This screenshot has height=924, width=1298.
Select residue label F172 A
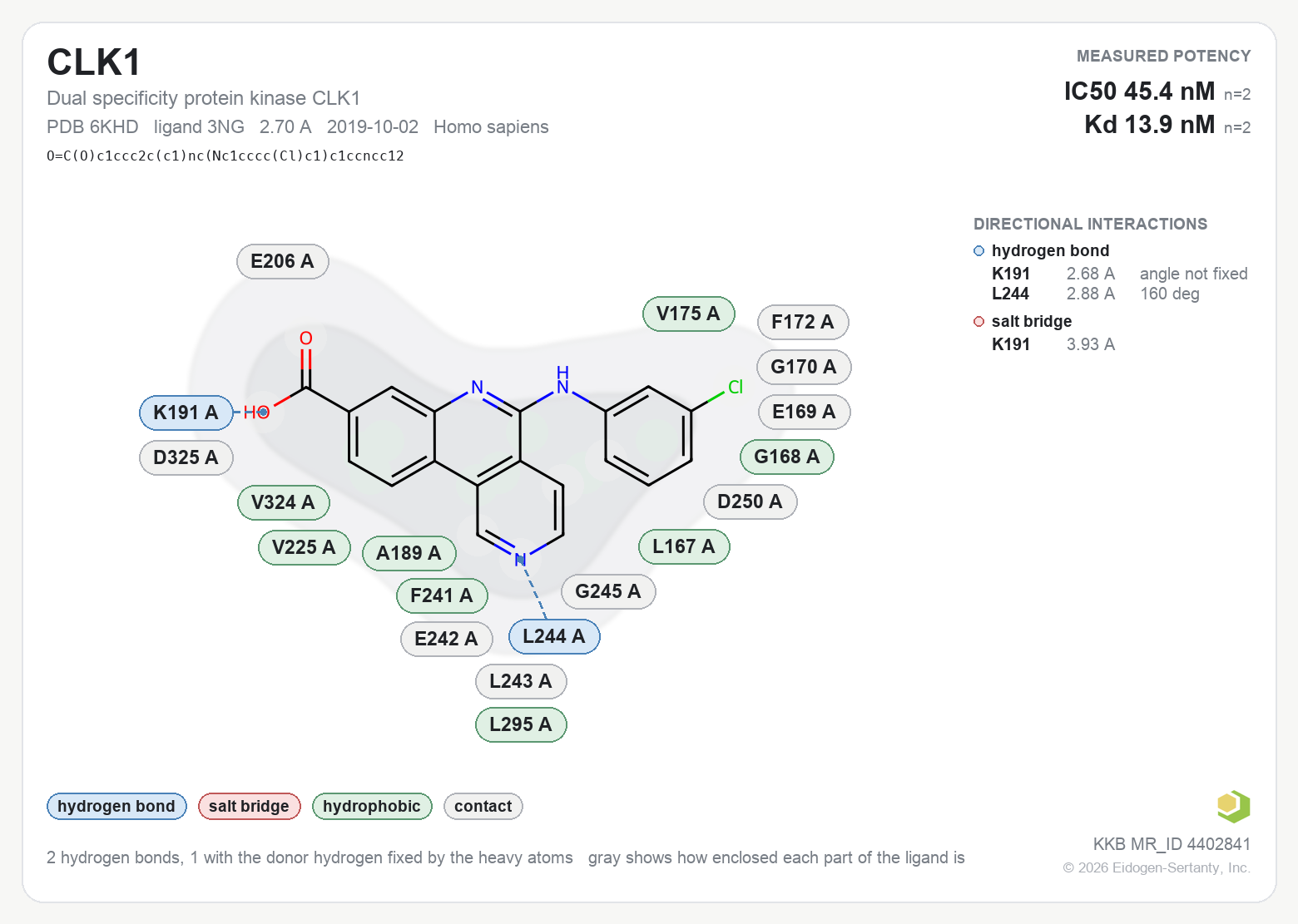pos(803,322)
